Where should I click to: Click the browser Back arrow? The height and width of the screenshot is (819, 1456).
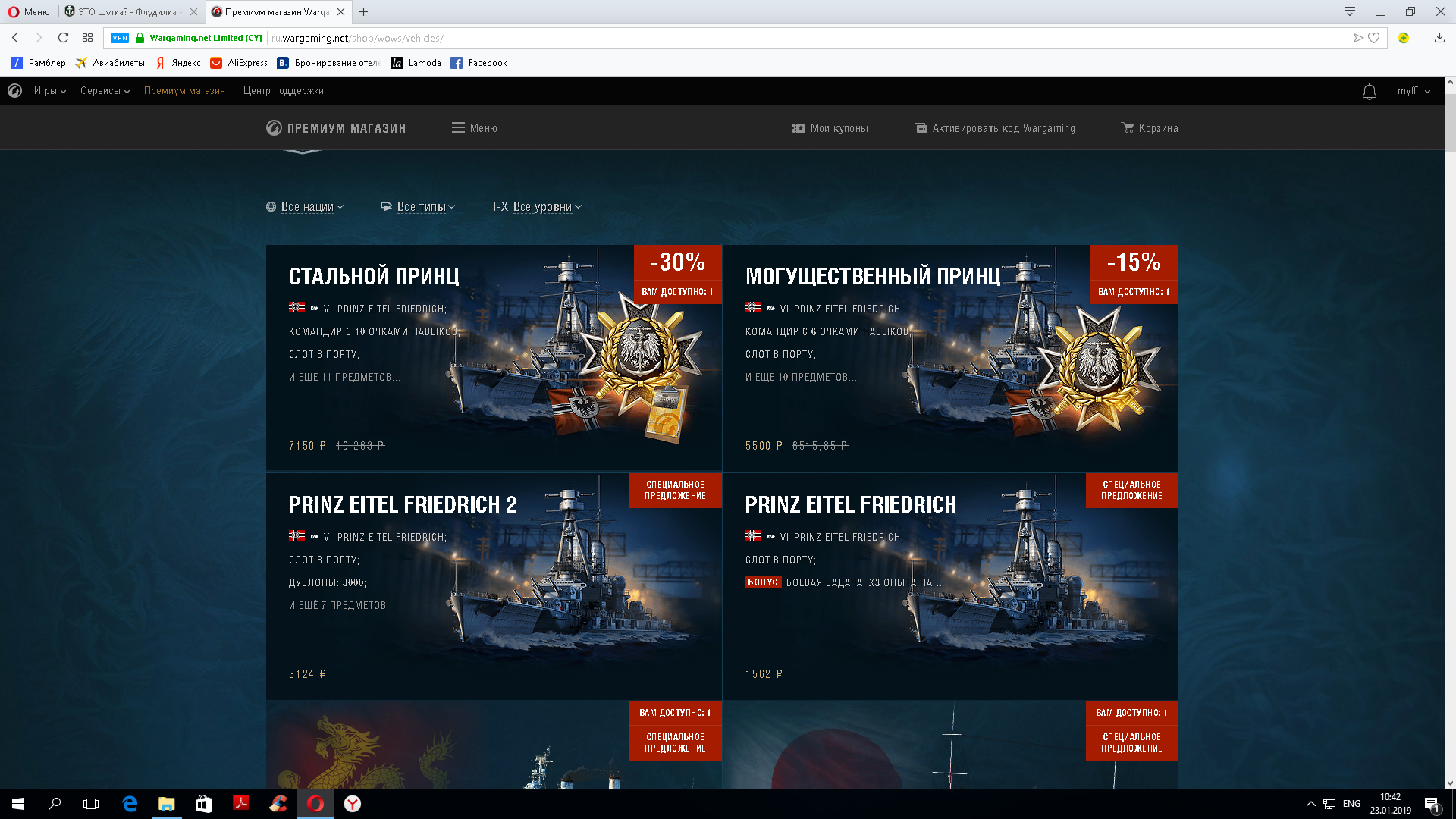tap(15, 38)
